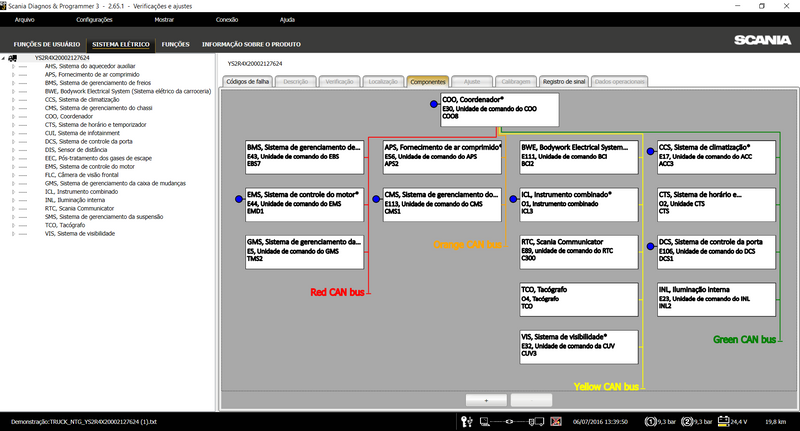Select EEC Pós-tratamento dos gases in tree
The image size is (800, 431).
click(98, 158)
